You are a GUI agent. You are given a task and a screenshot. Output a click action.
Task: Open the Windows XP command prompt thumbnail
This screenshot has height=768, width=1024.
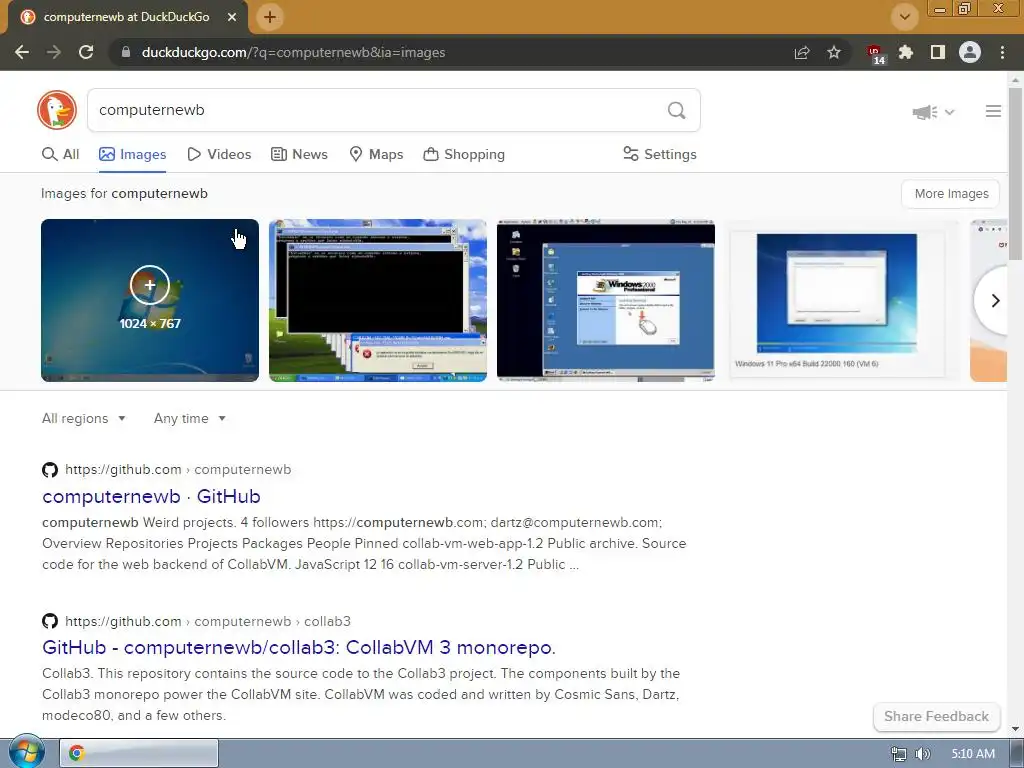(x=377, y=300)
